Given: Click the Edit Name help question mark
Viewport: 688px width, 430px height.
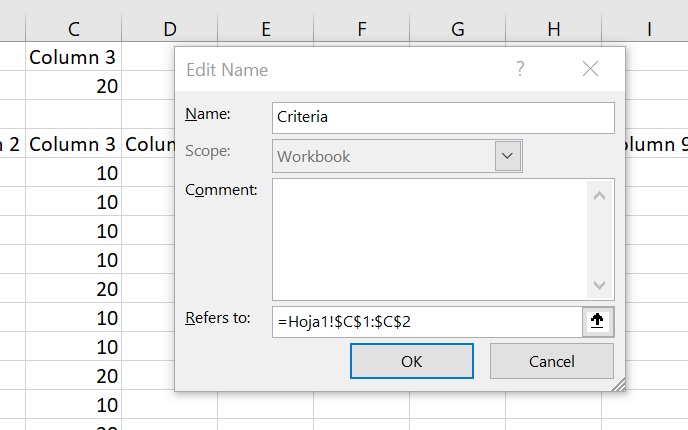Looking at the screenshot, I should point(520,69).
